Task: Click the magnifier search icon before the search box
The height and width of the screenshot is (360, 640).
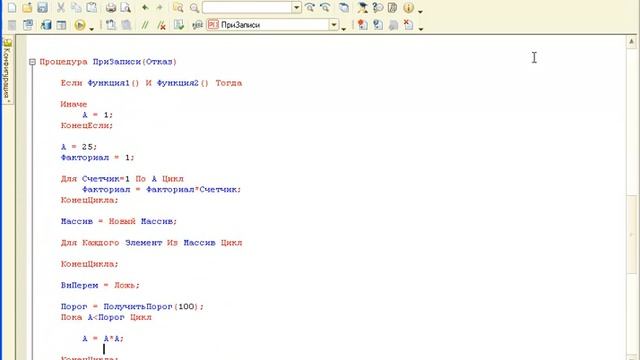Action: coord(194,7)
